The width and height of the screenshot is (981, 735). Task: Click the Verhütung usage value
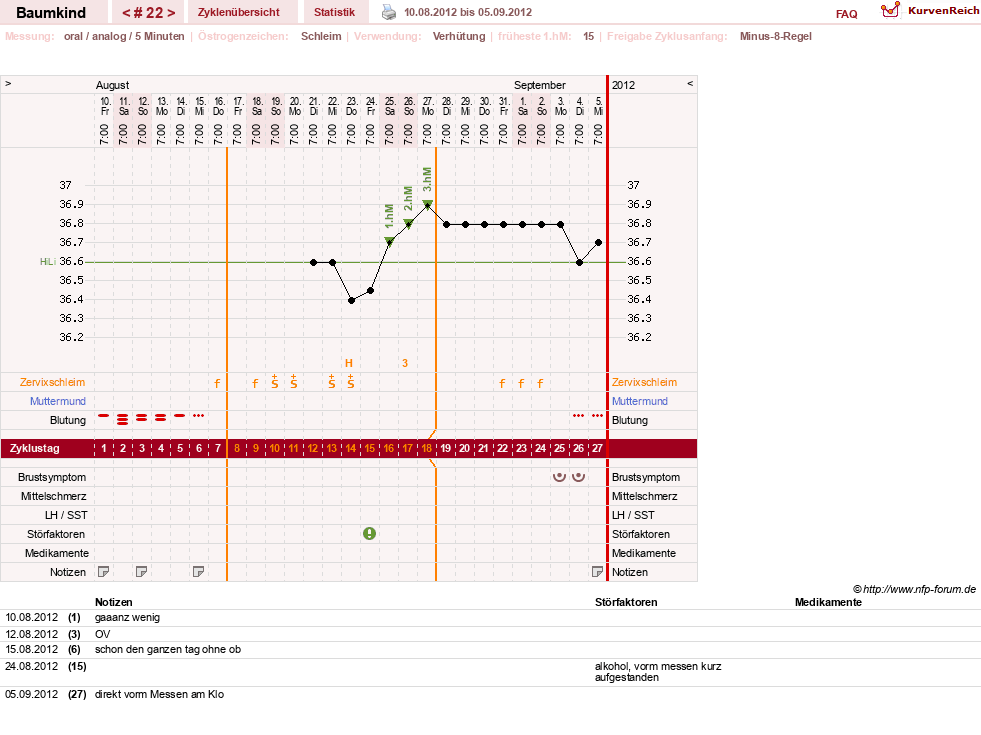pos(459,36)
